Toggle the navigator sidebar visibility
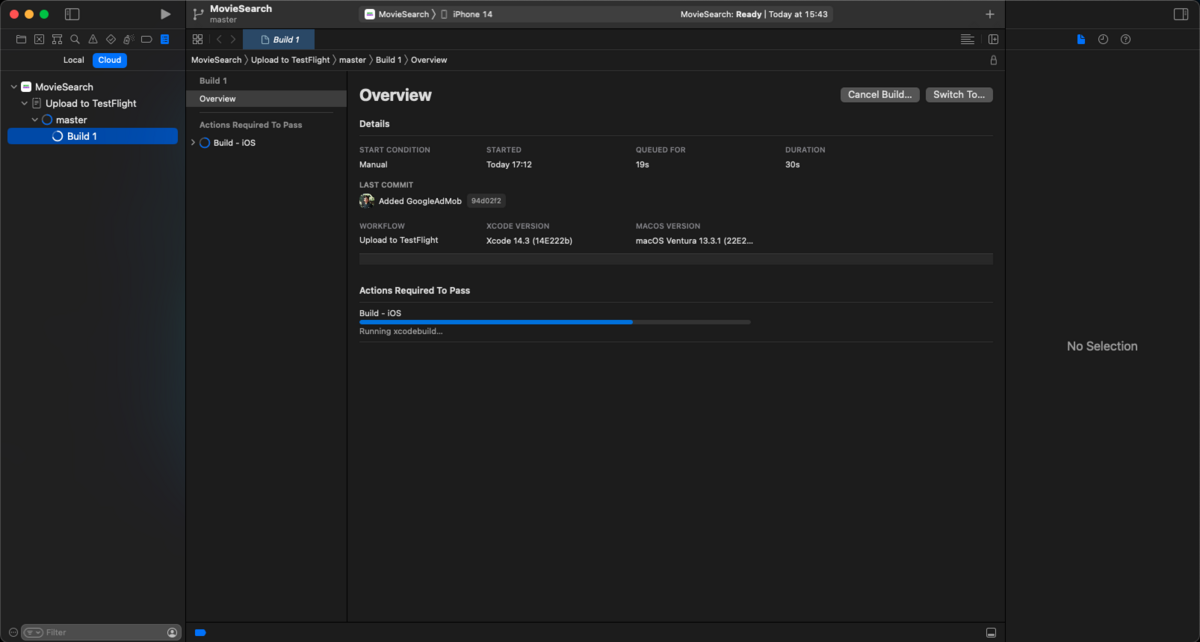The height and width of the screenshot is (642, 1200). [x=72, y=14]
